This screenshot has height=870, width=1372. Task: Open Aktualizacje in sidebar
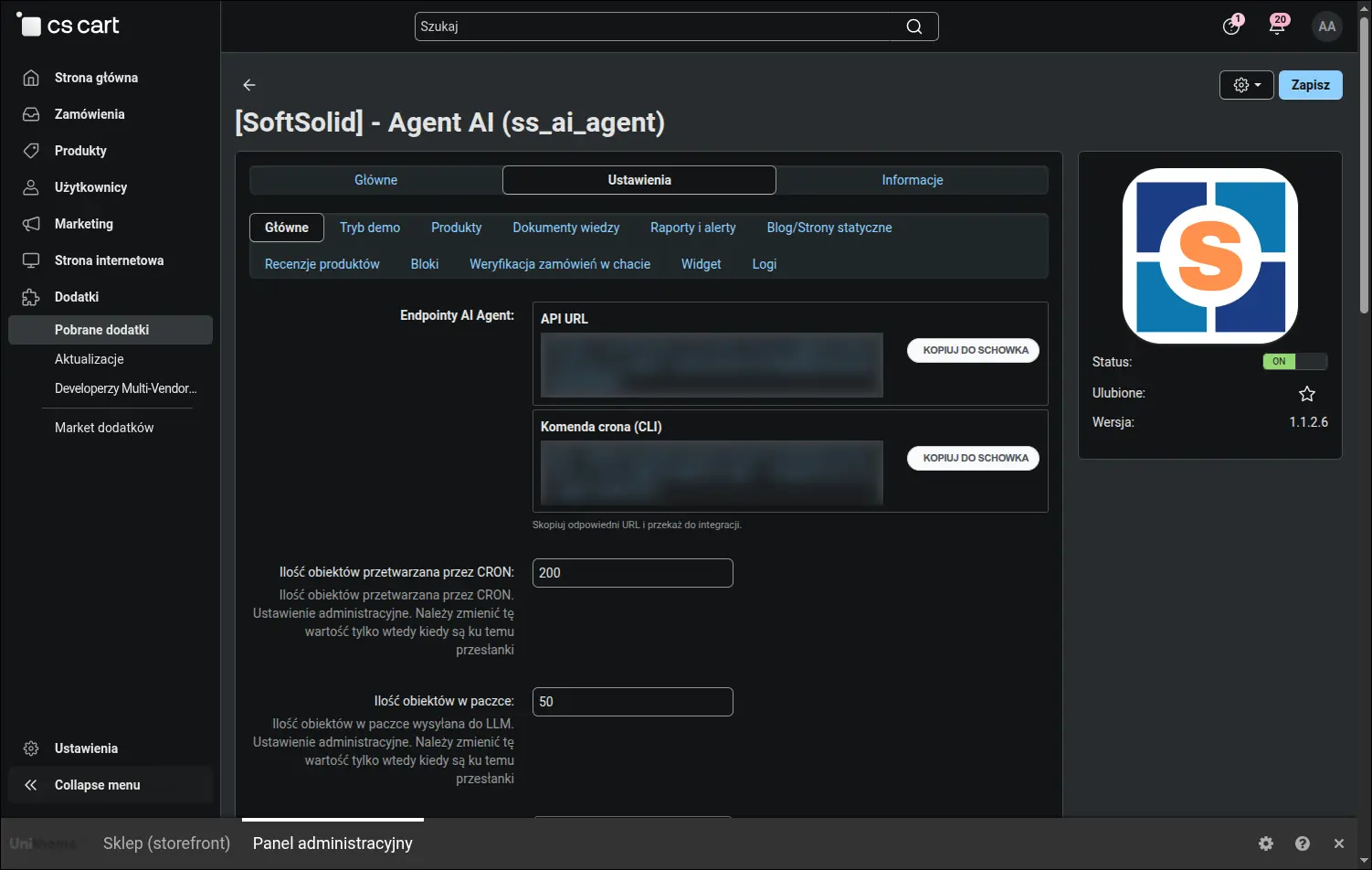(90, 359)
